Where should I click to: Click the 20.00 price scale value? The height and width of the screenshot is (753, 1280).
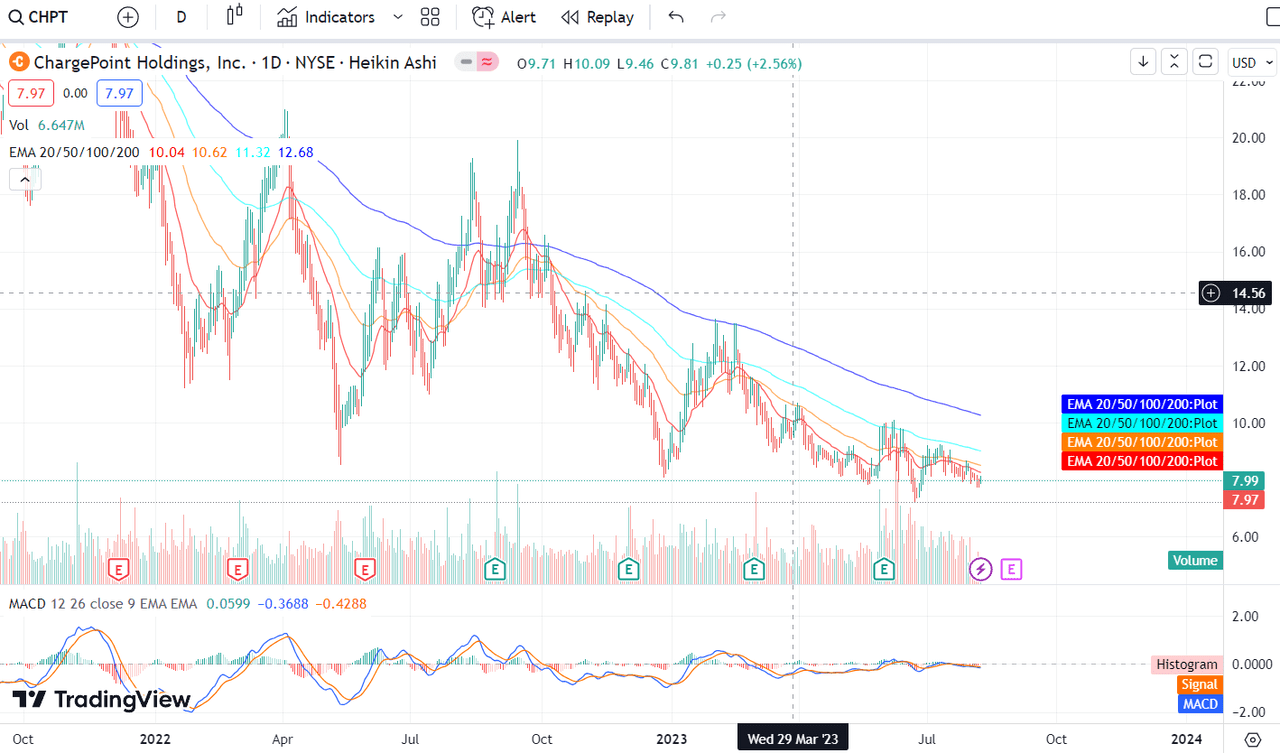tap(1250, 138)
